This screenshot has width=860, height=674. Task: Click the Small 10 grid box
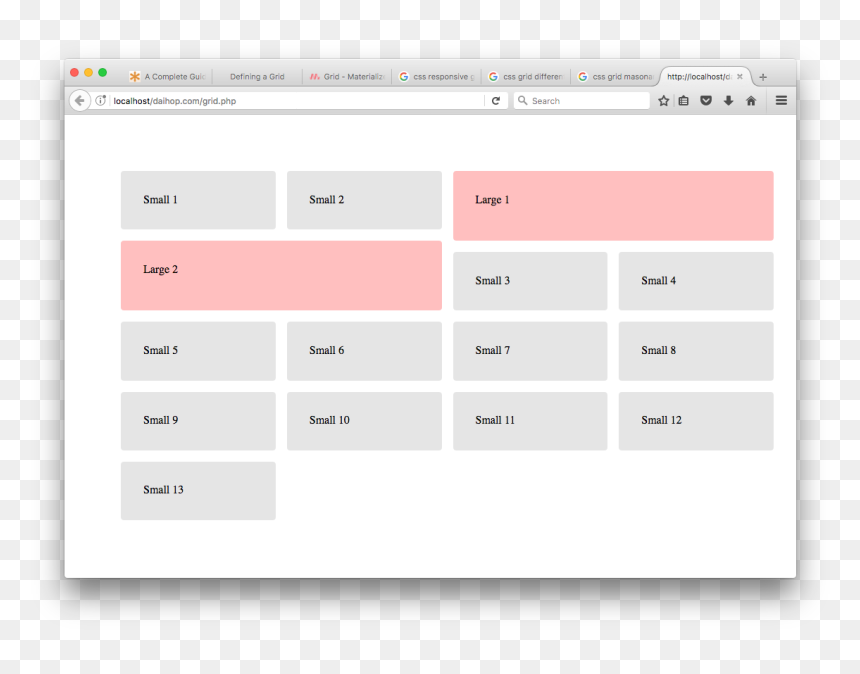(364, 421)
